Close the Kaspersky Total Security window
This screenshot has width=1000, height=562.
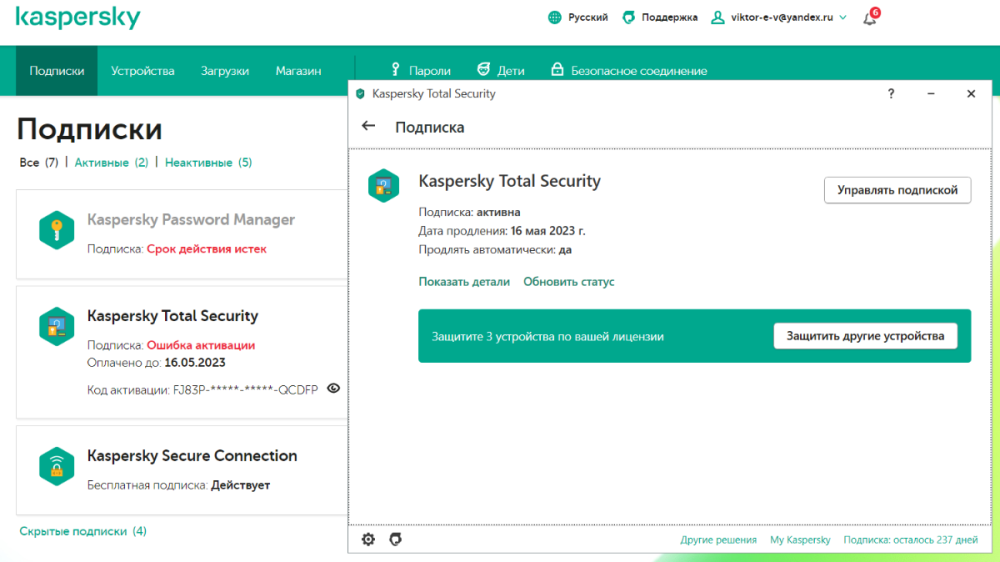pyautogui.click(x=971, y=94)
